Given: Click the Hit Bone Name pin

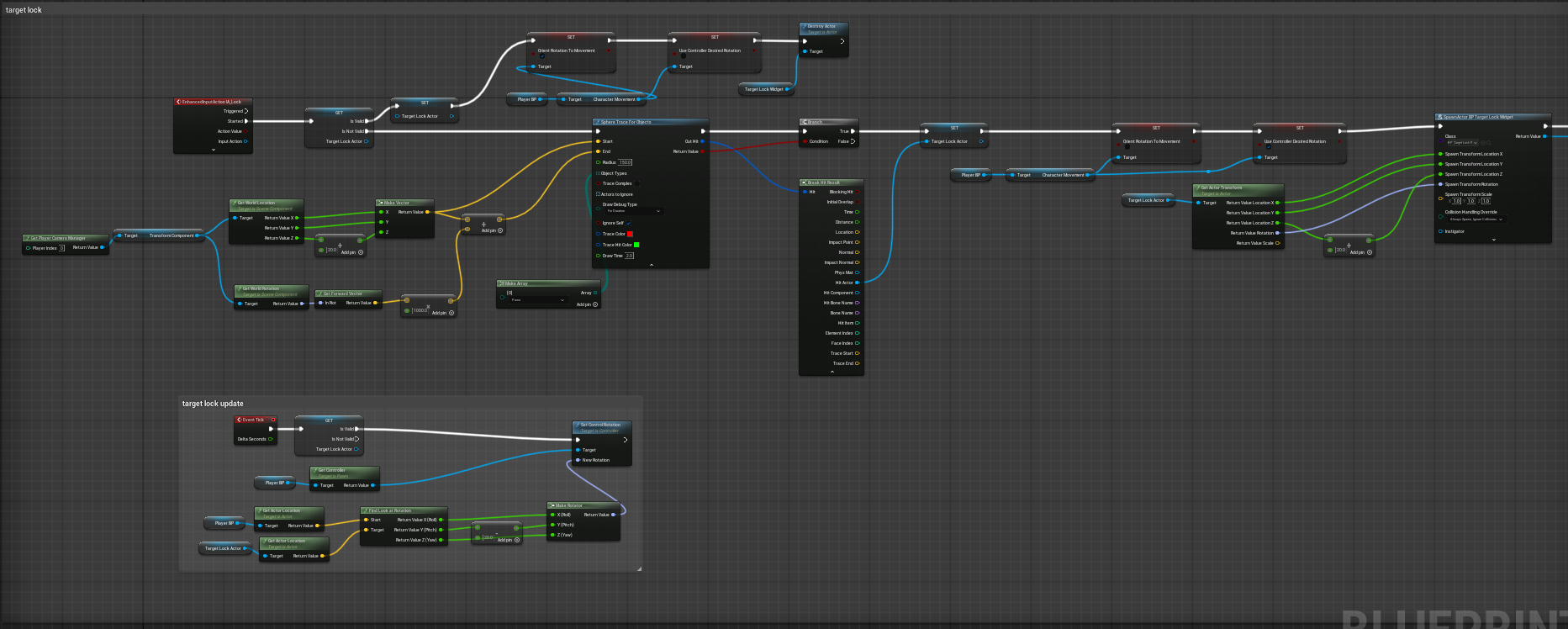Looking at the screenshot, I should click(x=858, y=303).
